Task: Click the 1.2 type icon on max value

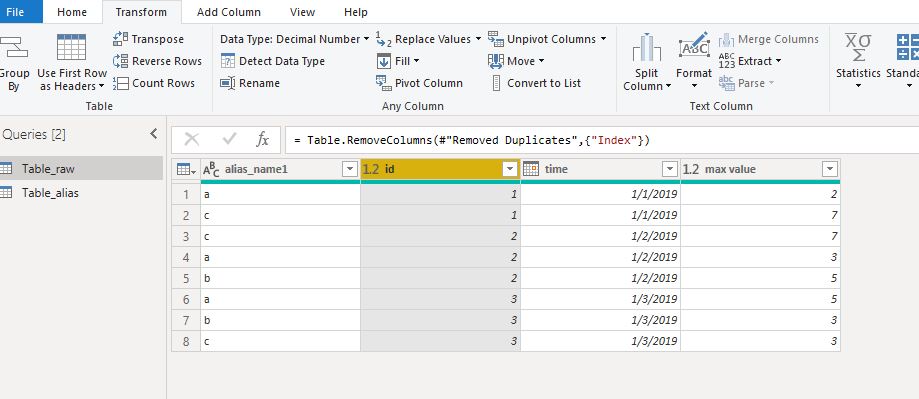Action: (x=691, y=169)
